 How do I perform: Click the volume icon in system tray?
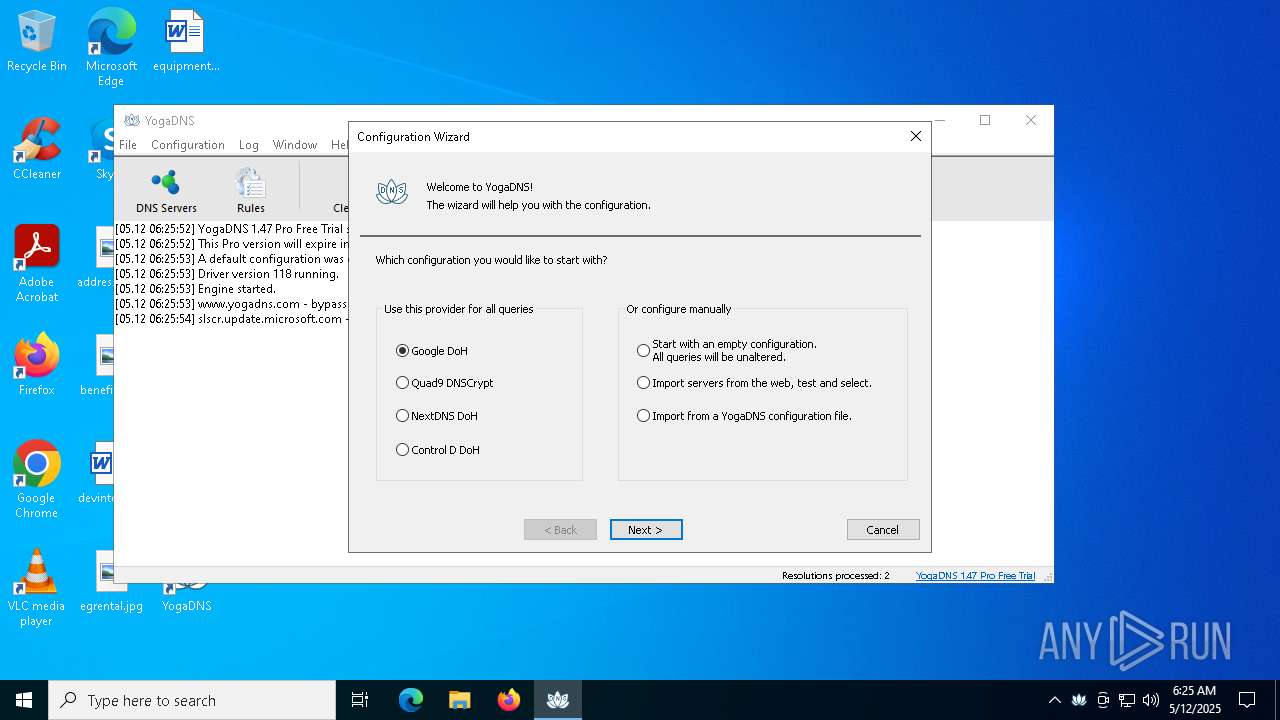pyautogui.click(x=1151, y=700)
